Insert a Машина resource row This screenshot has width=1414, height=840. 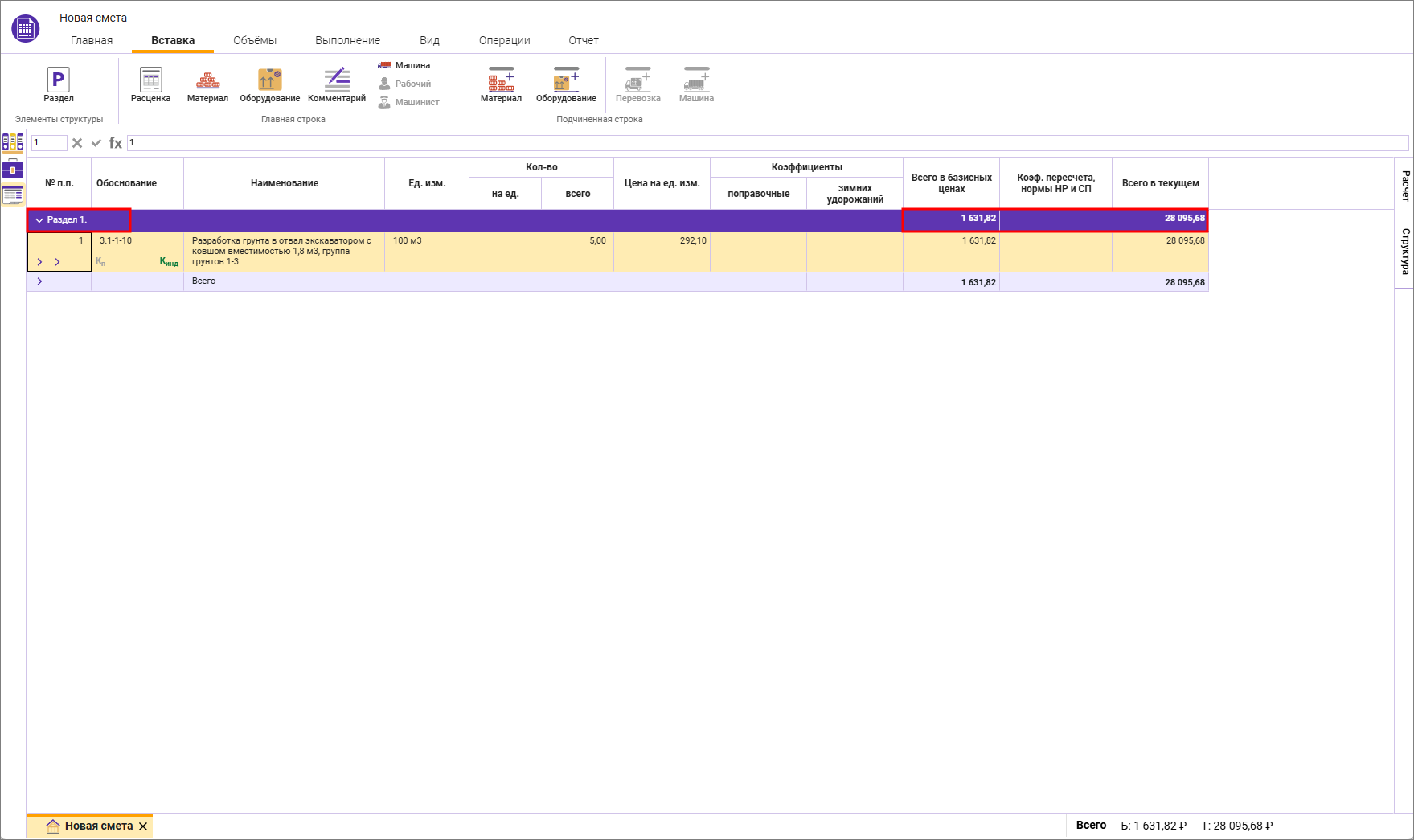click(x=404, y=65)
